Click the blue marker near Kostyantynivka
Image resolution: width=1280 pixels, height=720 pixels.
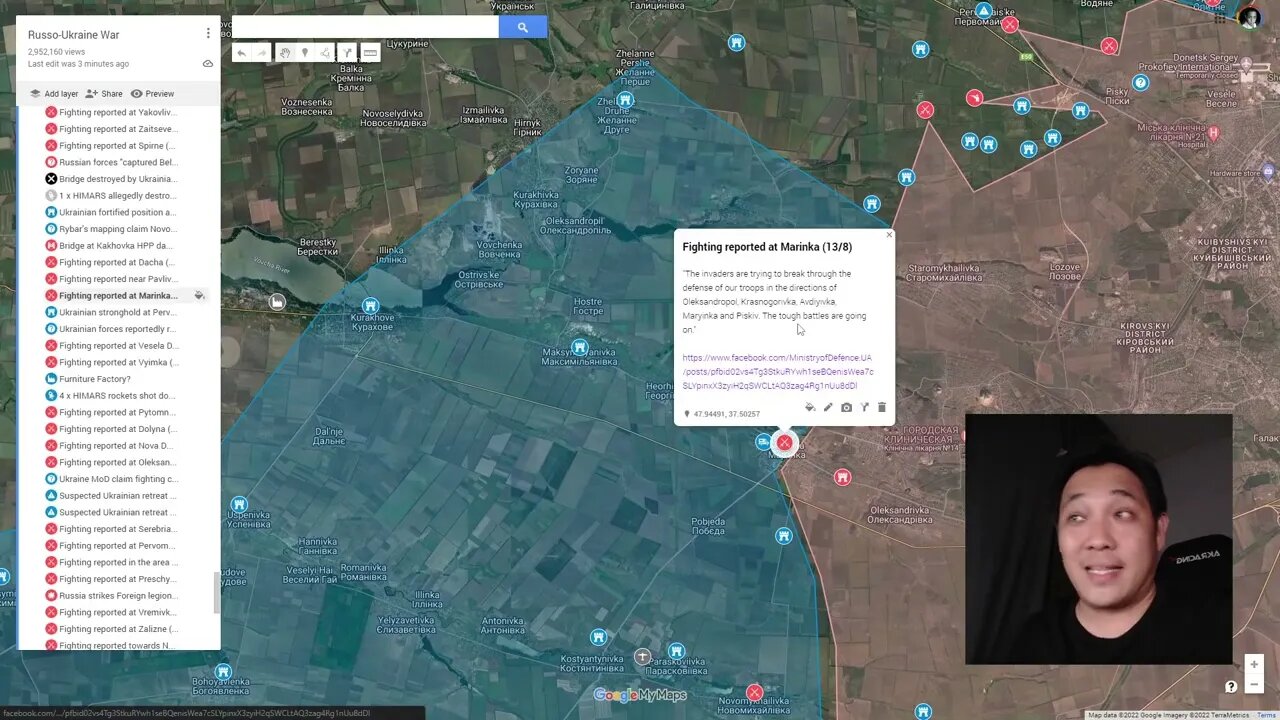point(598,637)
